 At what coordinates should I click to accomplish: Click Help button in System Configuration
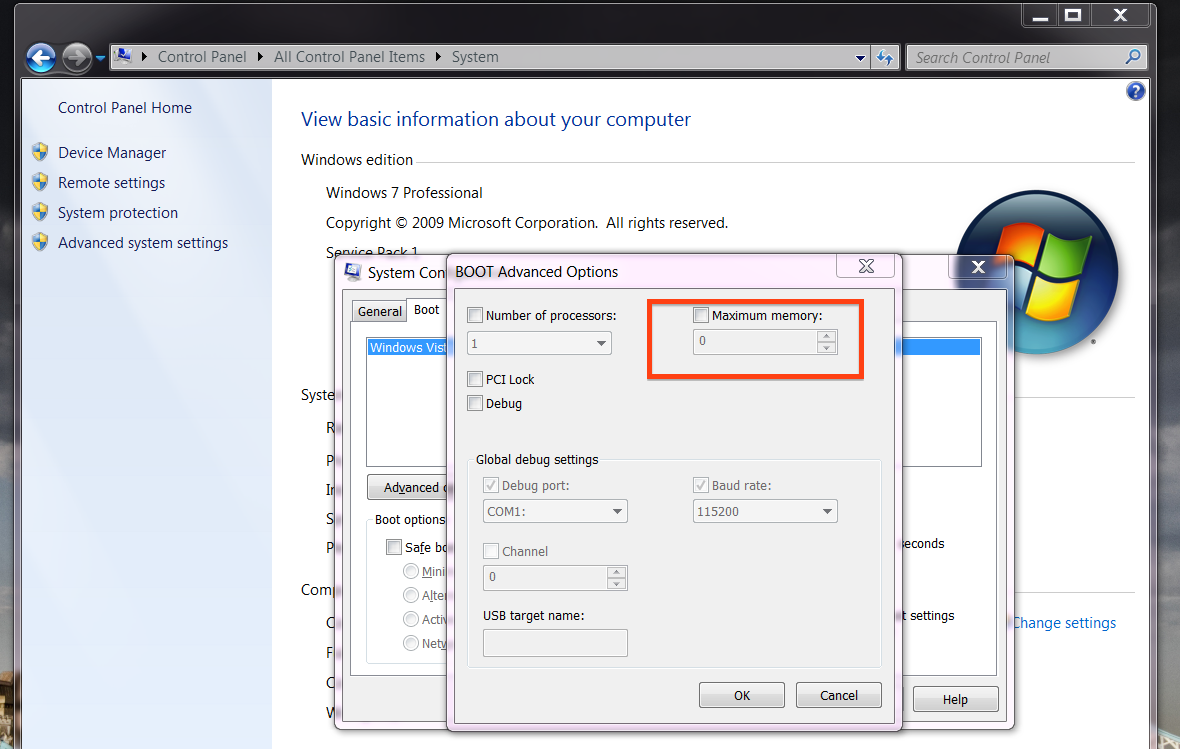click(x=955, y=699)
